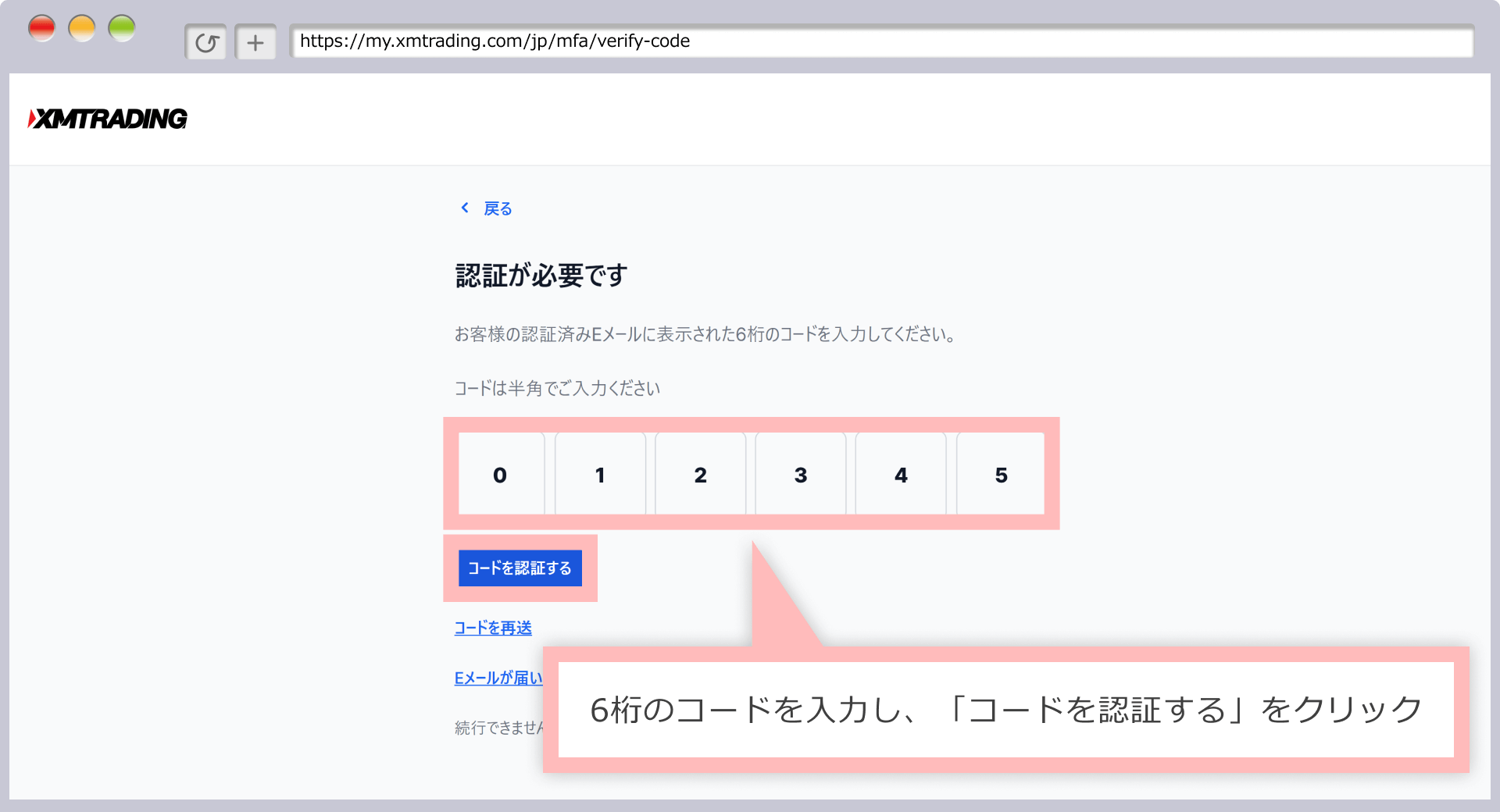
Task: Click the pink callout instruction text box
Action: pos(1005,710)
